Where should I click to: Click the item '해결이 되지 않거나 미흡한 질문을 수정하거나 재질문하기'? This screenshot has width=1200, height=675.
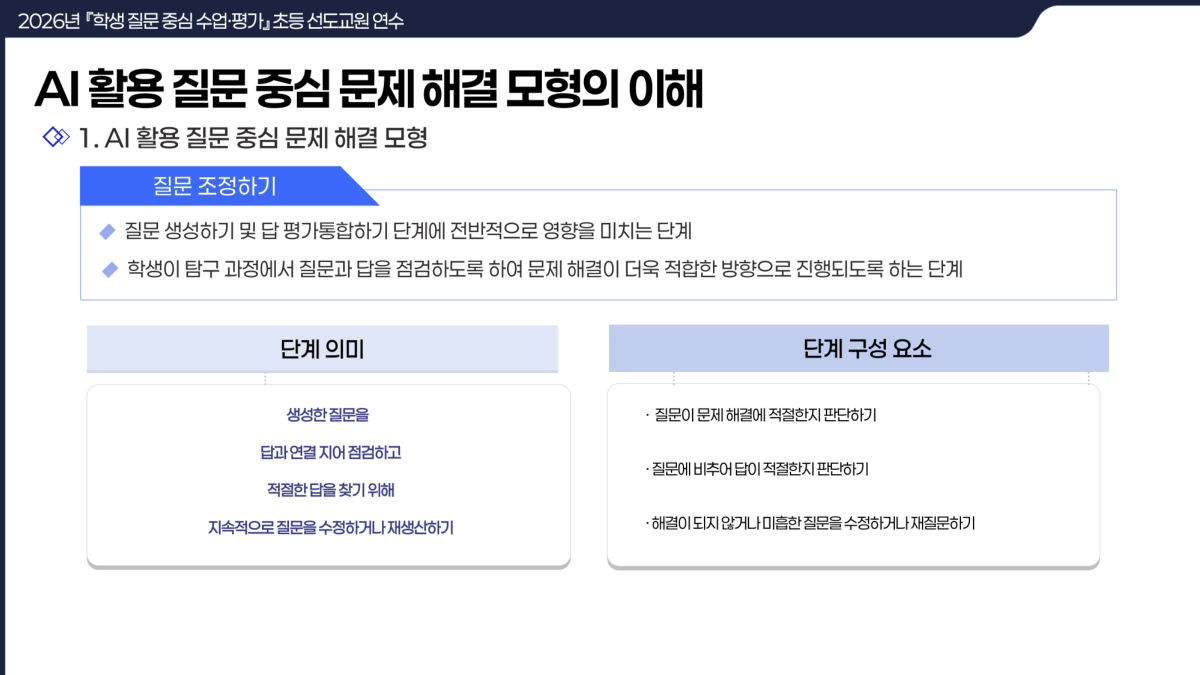pos(810,522)
